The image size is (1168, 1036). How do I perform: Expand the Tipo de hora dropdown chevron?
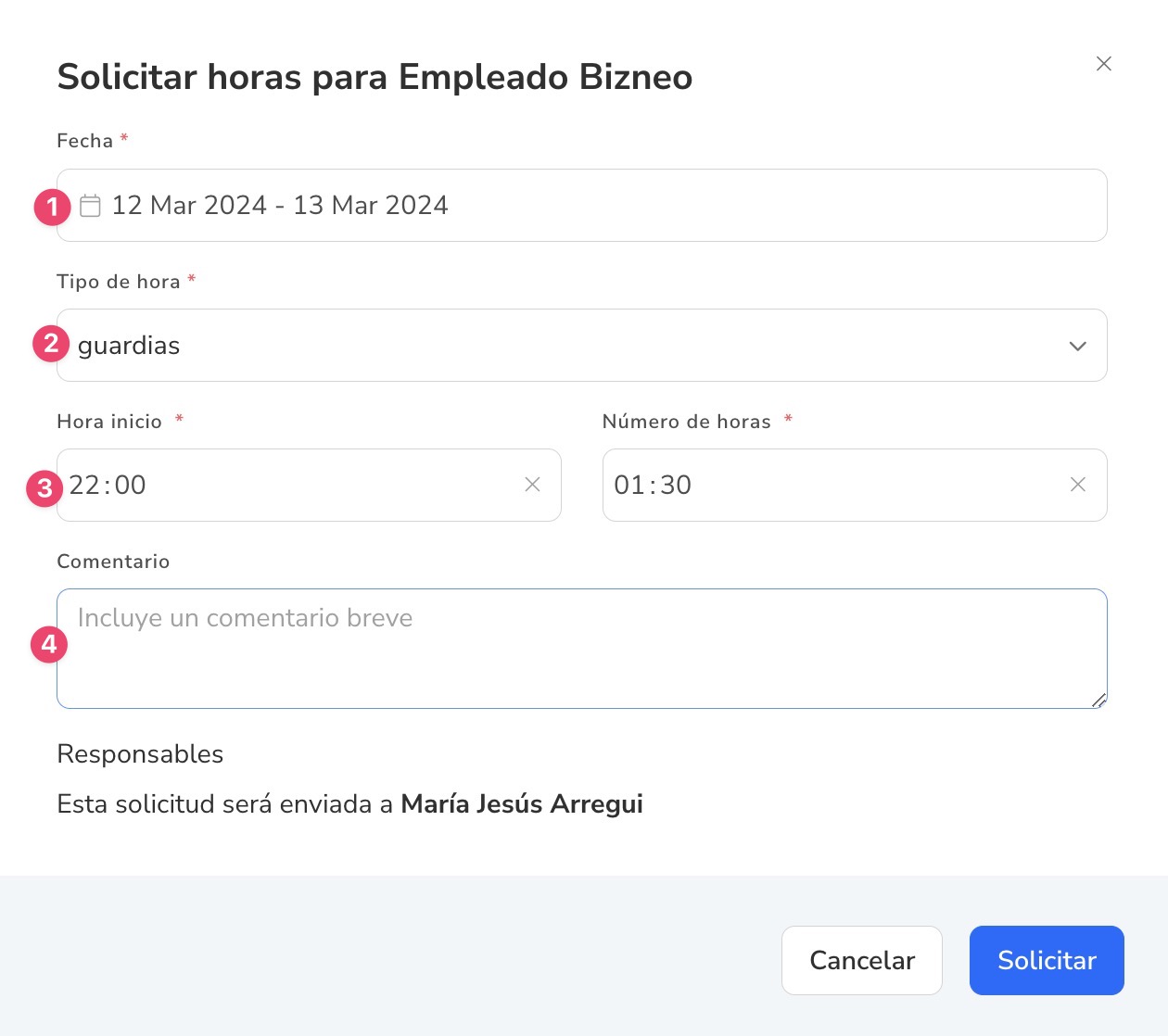click(1077, 346)
